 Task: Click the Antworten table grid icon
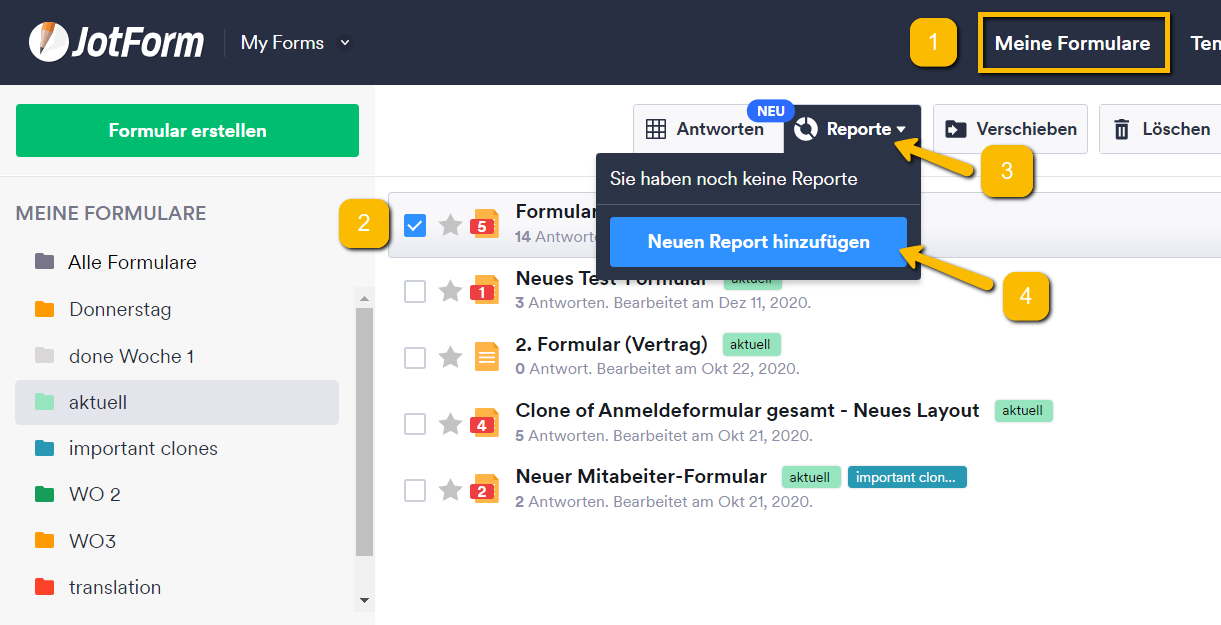[656, 129]
